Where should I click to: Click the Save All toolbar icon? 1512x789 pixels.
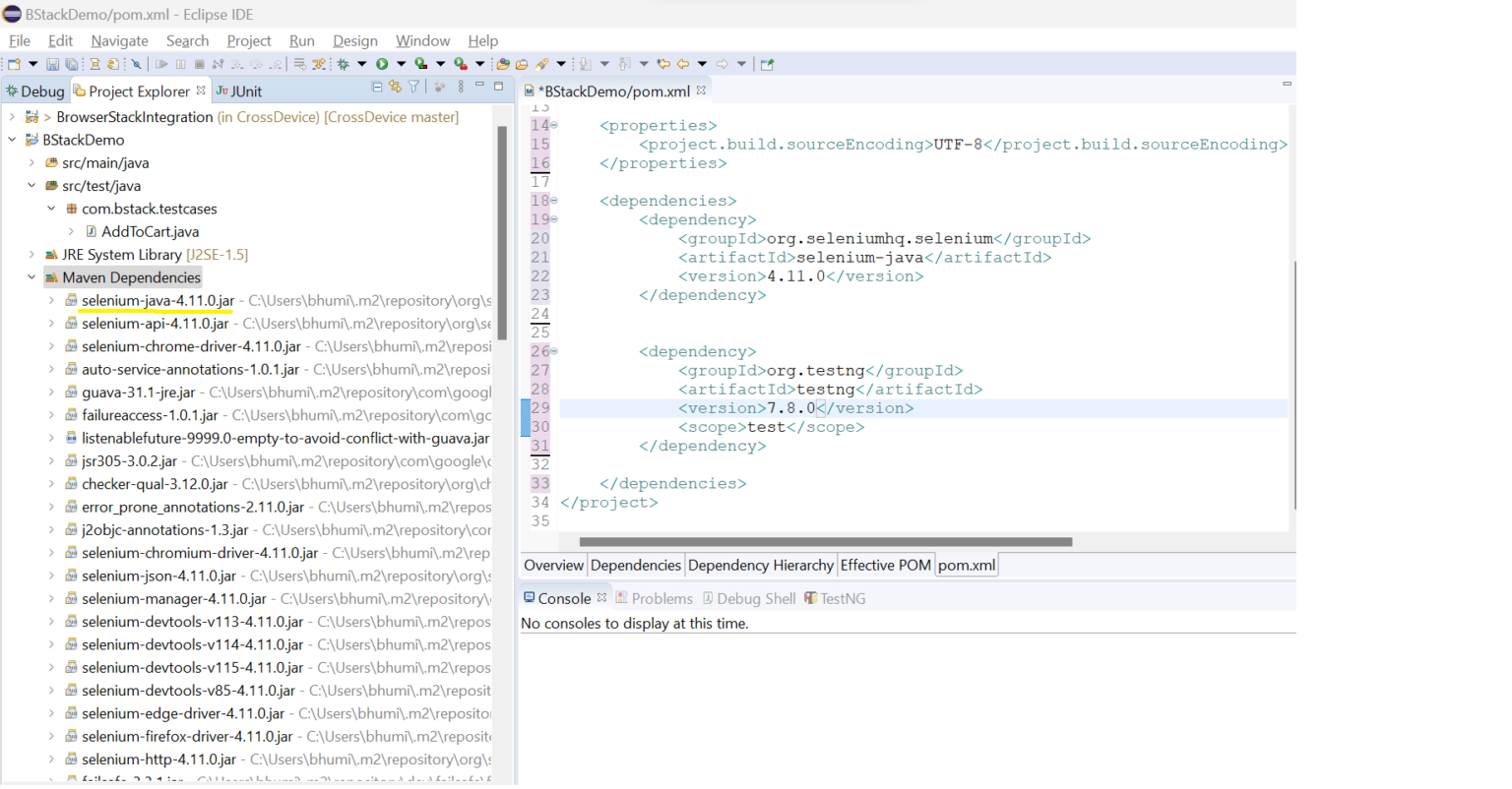tap(72, 63)
